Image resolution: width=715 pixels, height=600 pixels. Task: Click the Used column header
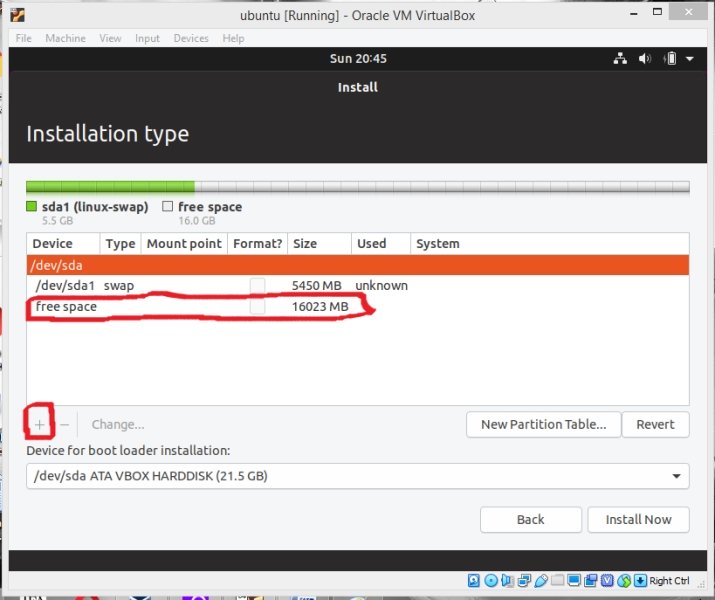[381, 243]
